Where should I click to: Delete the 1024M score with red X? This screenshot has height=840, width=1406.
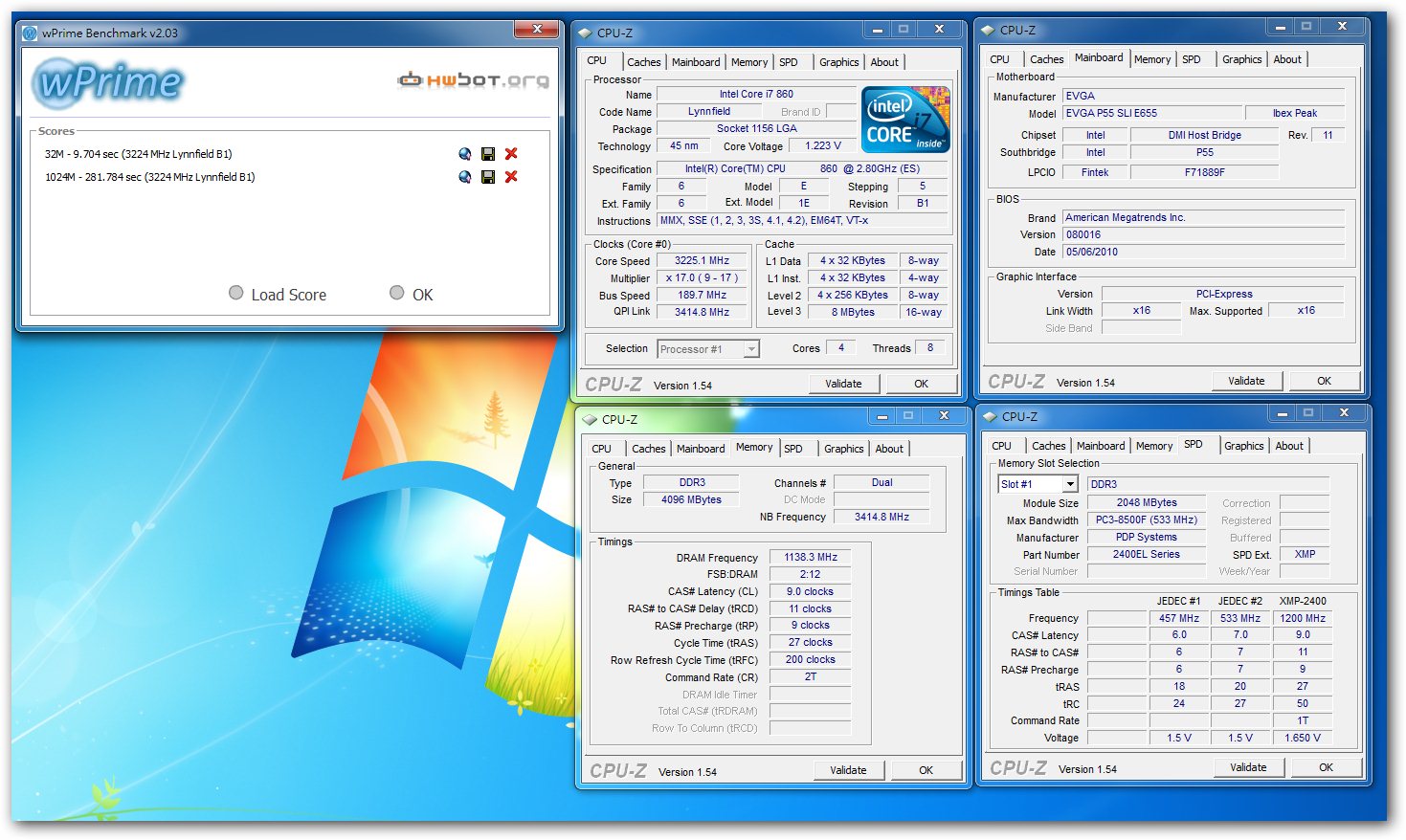[511, 177]
